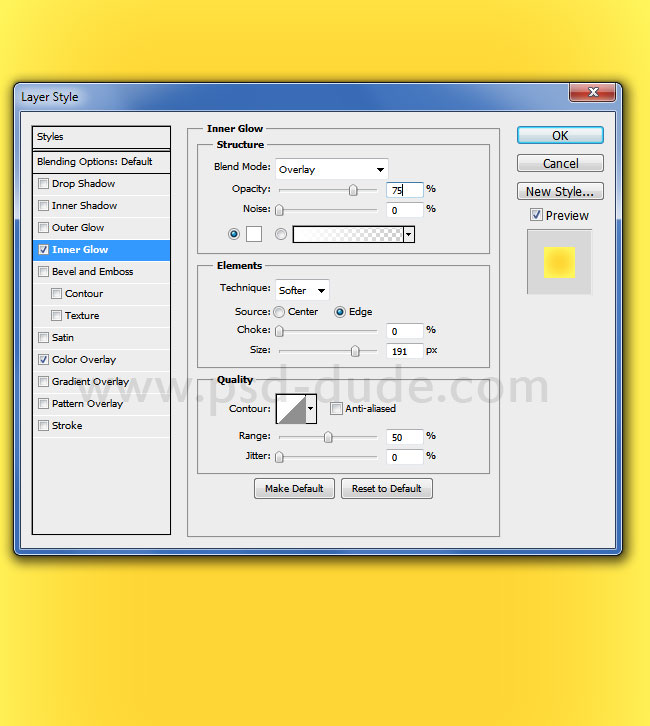Enable the Drop Shadow checkbox
The height and width of the screenshot is (726, 650).
44,183
